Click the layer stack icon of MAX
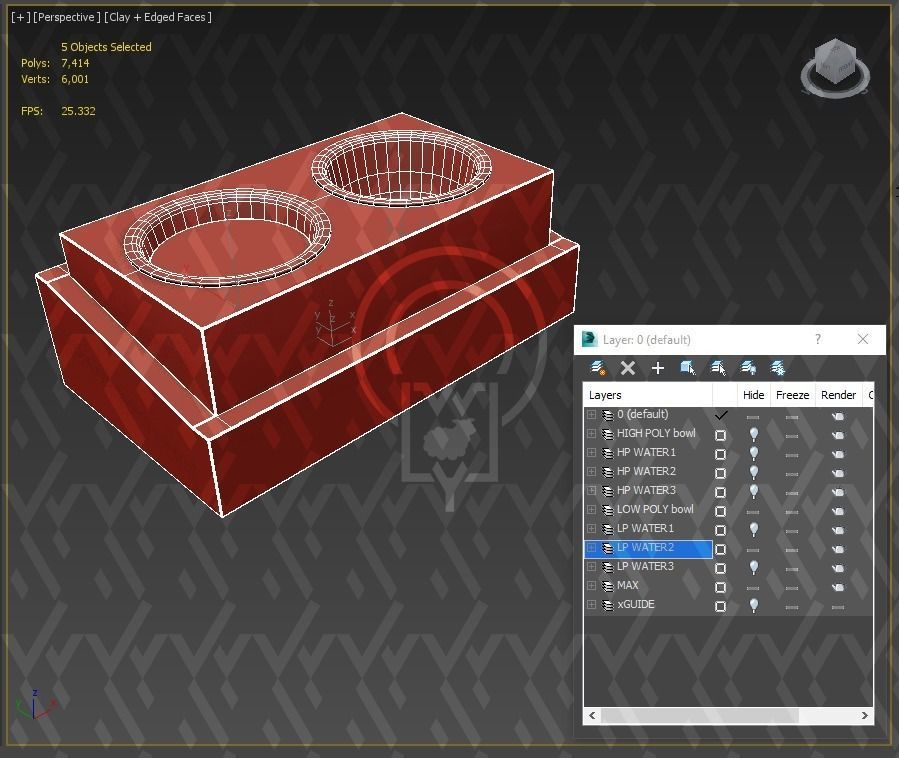The height and width of the screenshot is (758, 899). point(607,587)
